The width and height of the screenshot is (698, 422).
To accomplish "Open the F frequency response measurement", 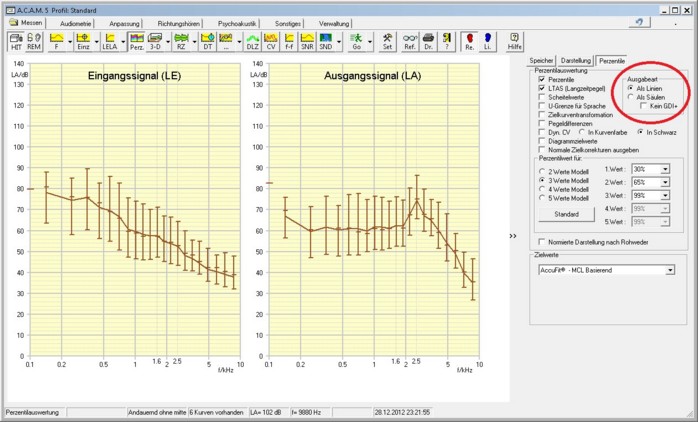I will (57, 41).
